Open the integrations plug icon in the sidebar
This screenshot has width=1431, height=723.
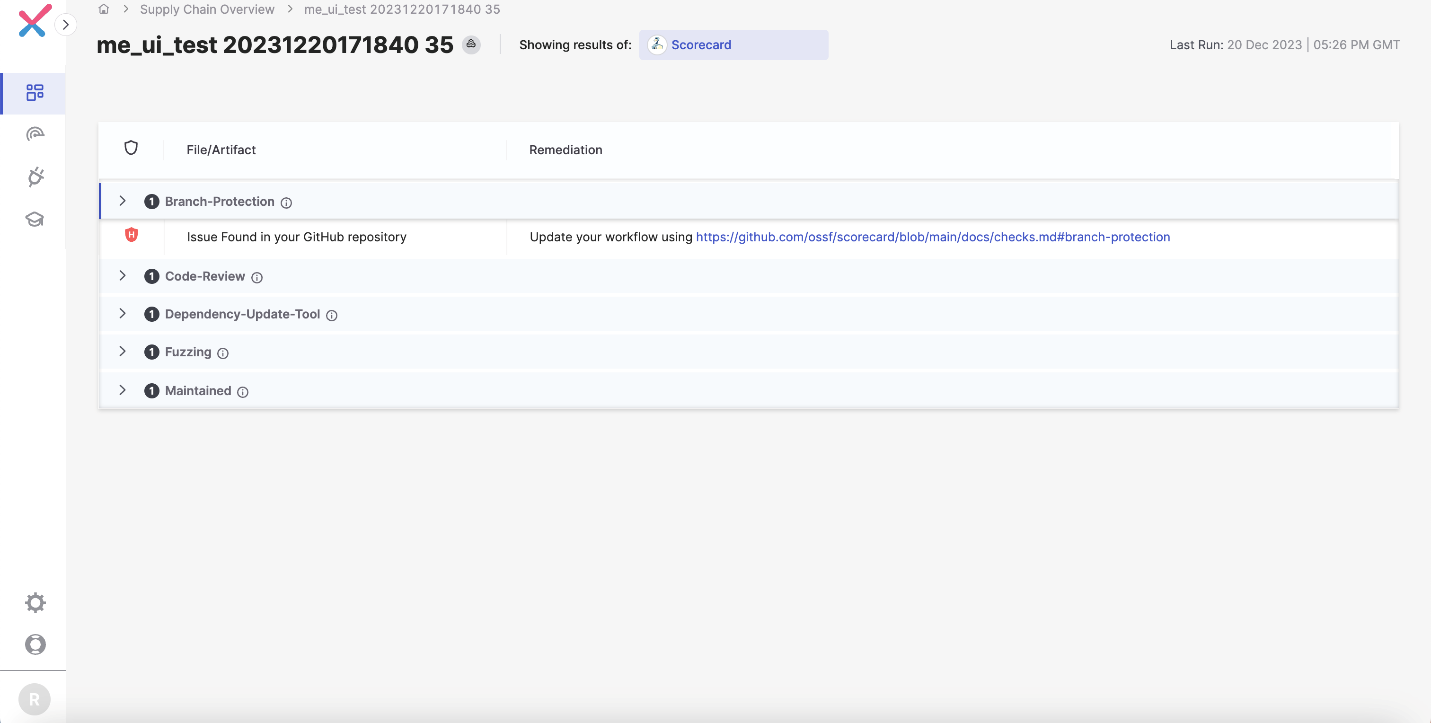click(35, 177)
